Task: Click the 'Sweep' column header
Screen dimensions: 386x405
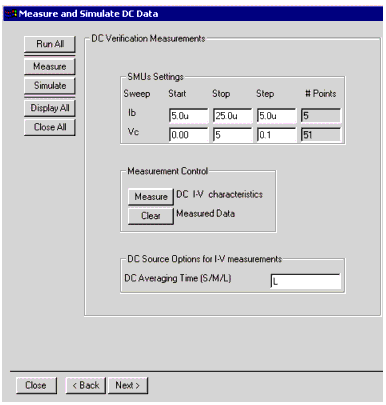Action: point(137,94)
